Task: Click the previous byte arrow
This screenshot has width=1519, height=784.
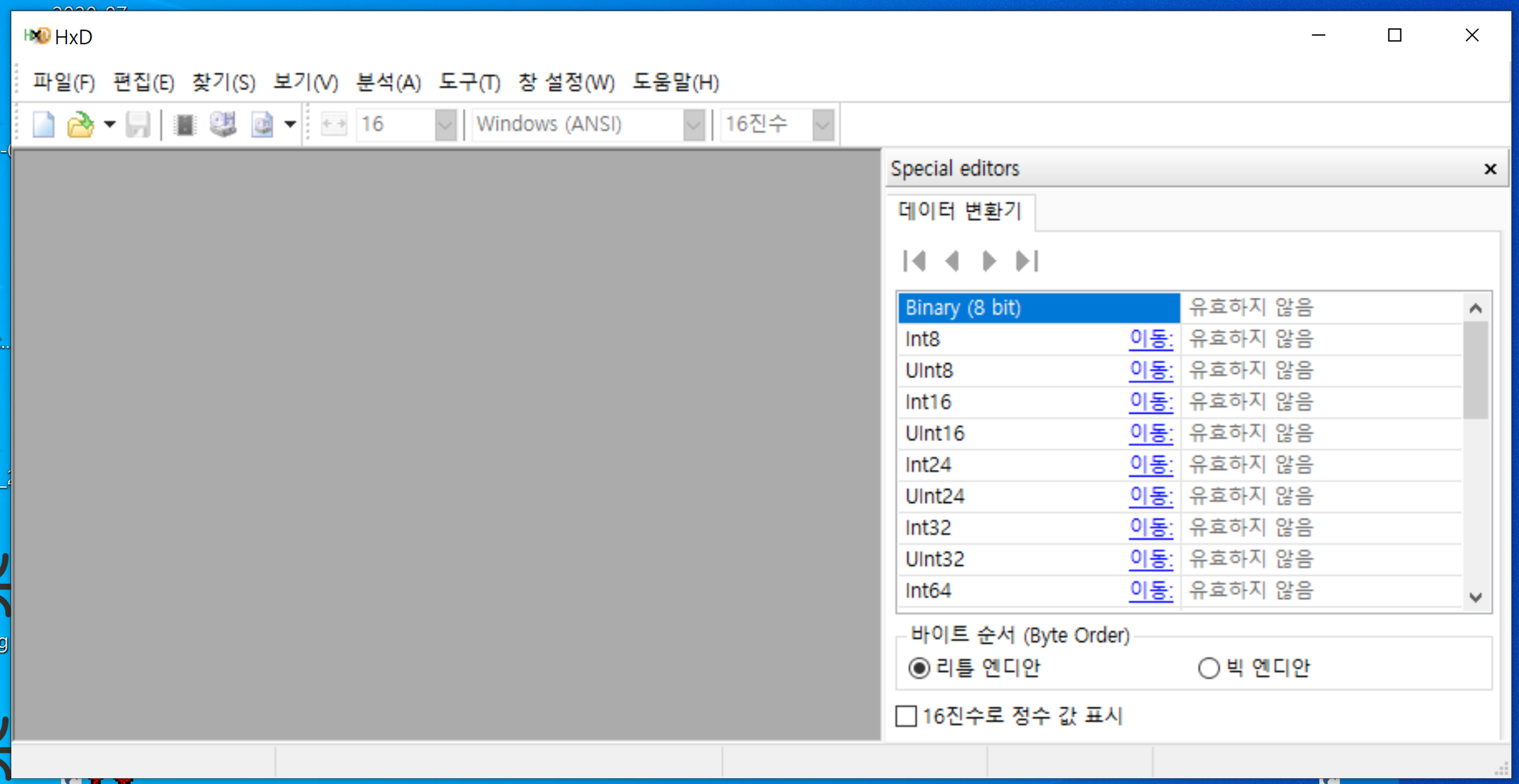Action: tap(952, 261)
